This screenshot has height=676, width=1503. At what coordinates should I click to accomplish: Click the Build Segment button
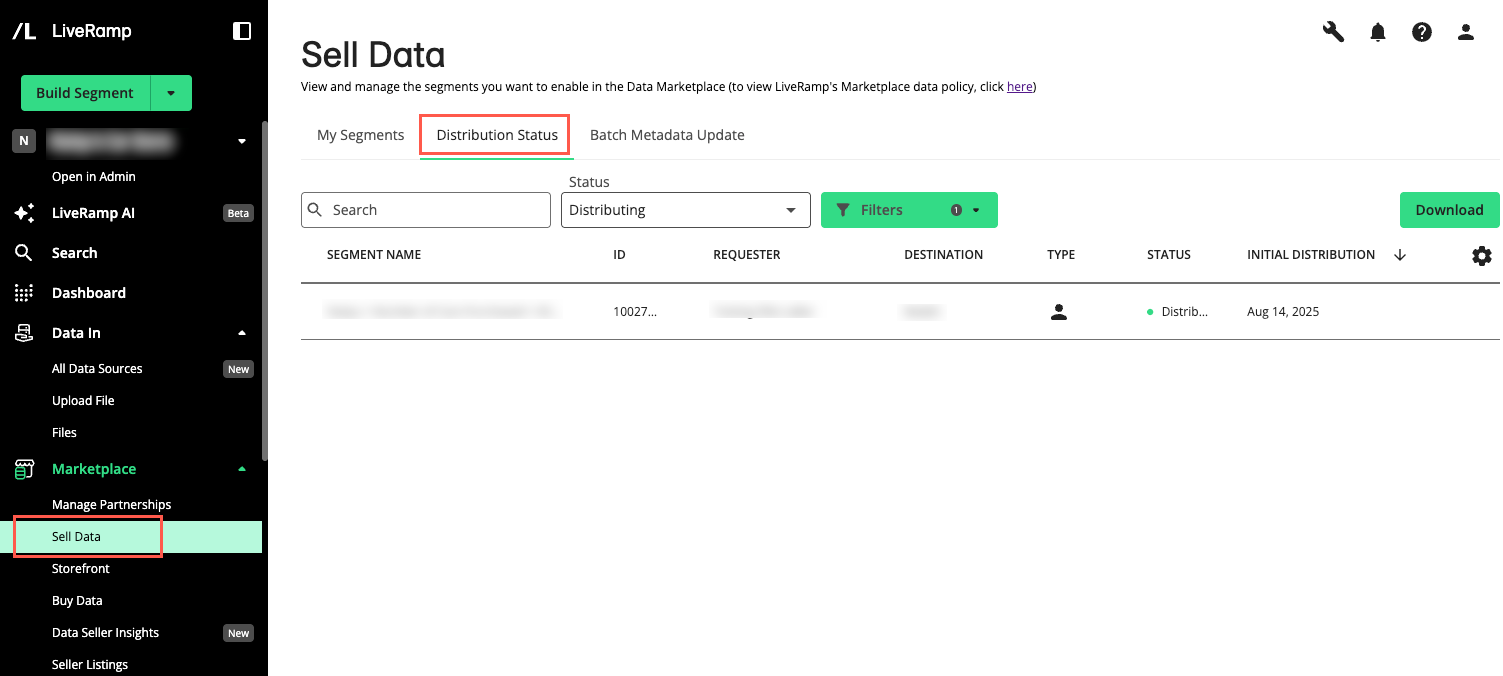coord(85,93)
